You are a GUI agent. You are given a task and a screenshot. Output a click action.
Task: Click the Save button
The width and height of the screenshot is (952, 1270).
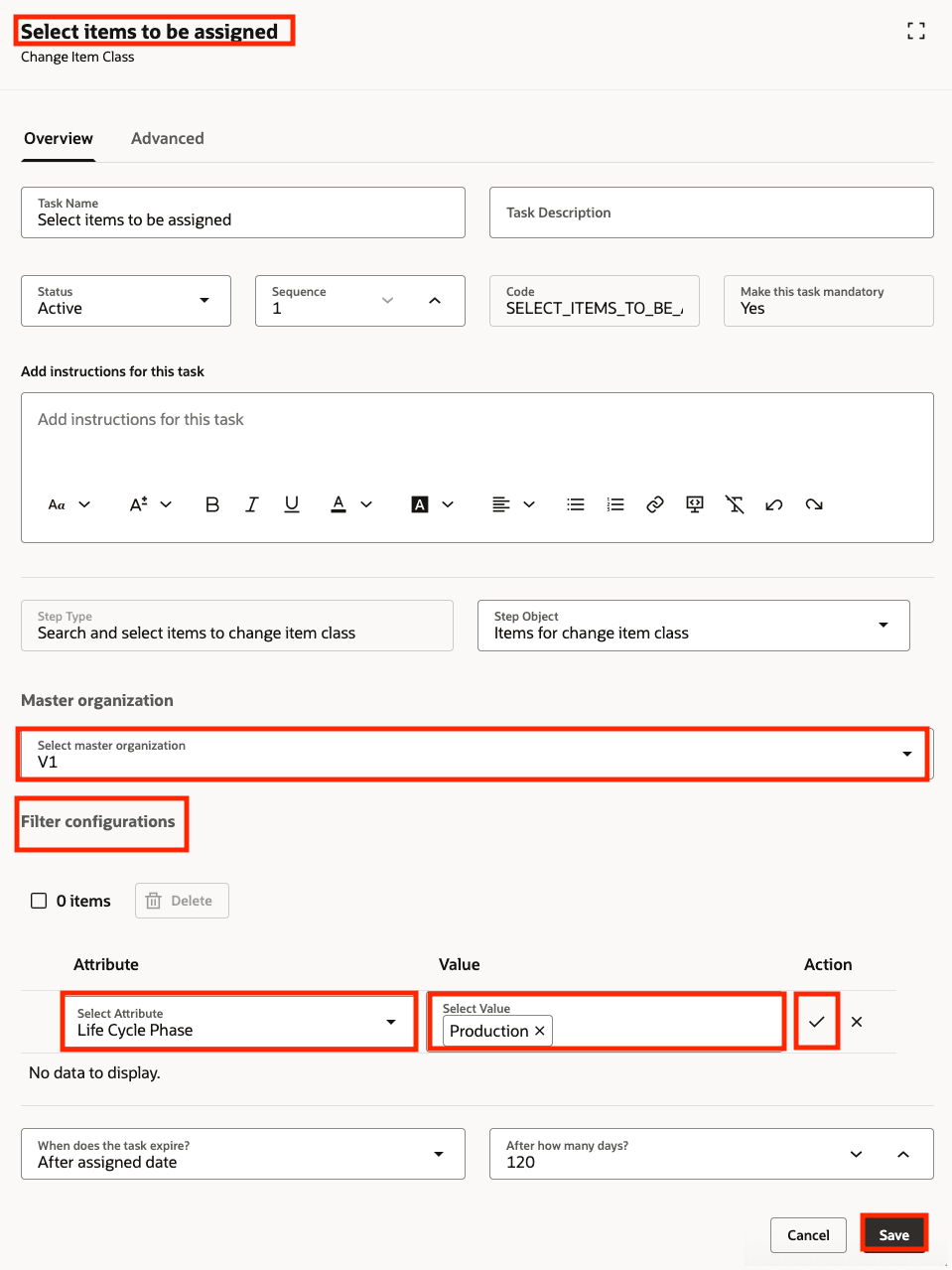pyautogui.click(x=892, y=1234)
